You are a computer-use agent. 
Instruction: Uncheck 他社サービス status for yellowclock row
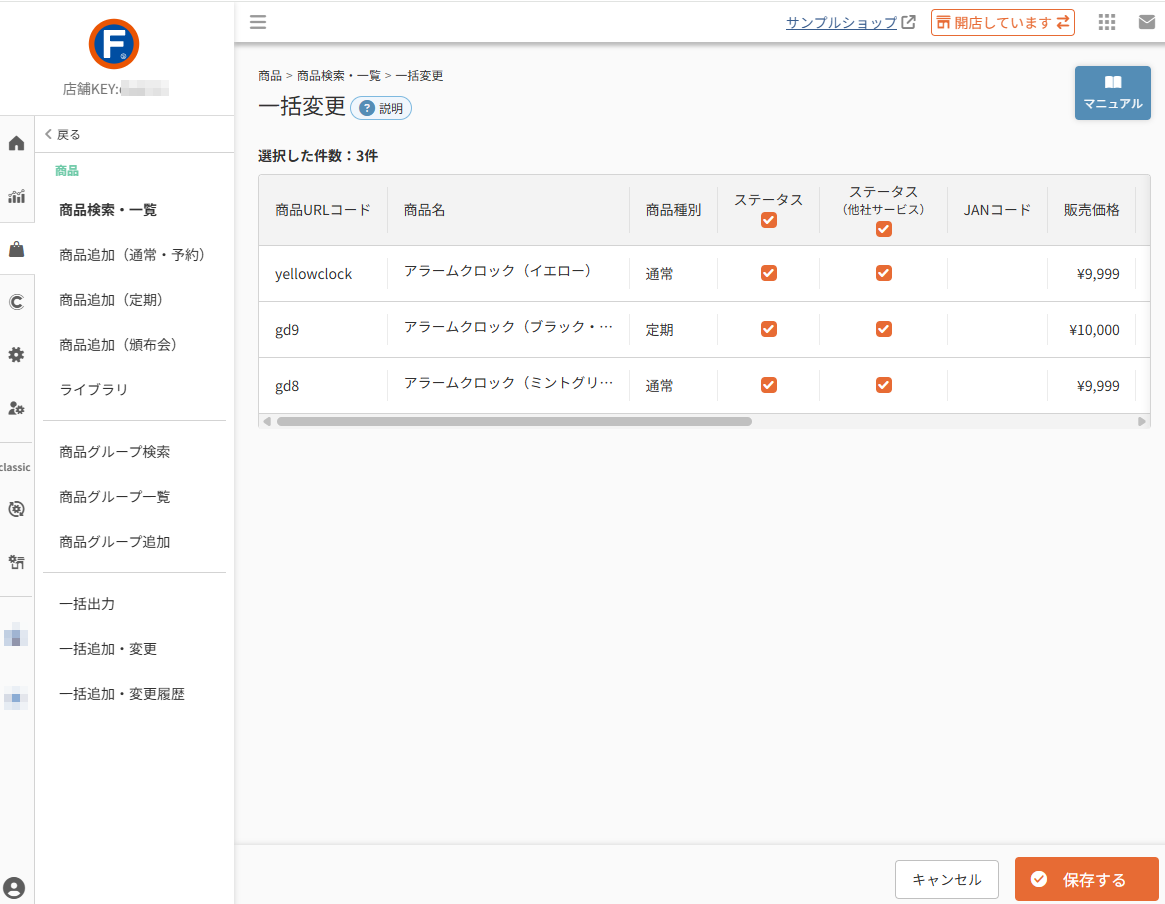883,273
